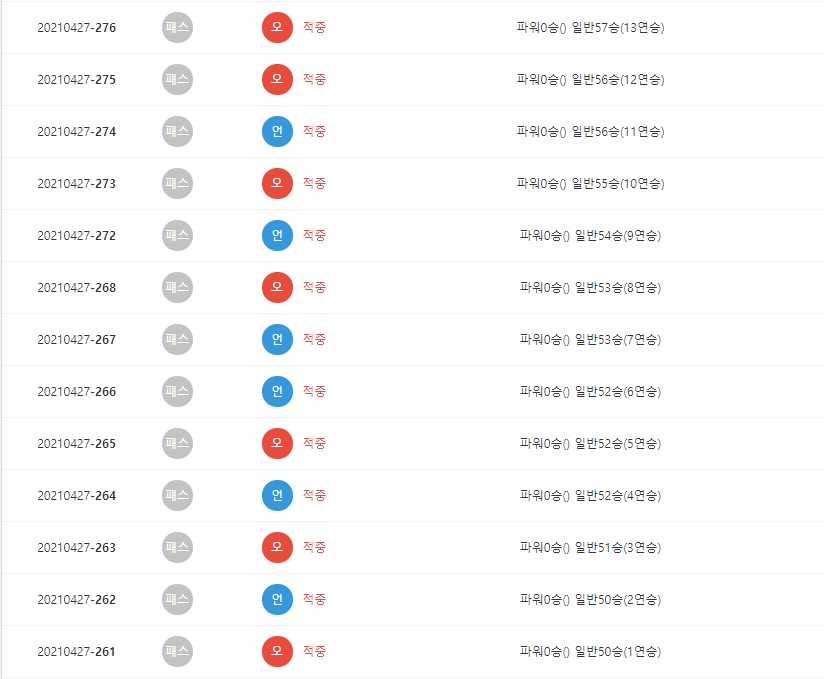The image size is (824, 679).
Task: Click the text 일반57승(13연승)
Action: (617, 28)
